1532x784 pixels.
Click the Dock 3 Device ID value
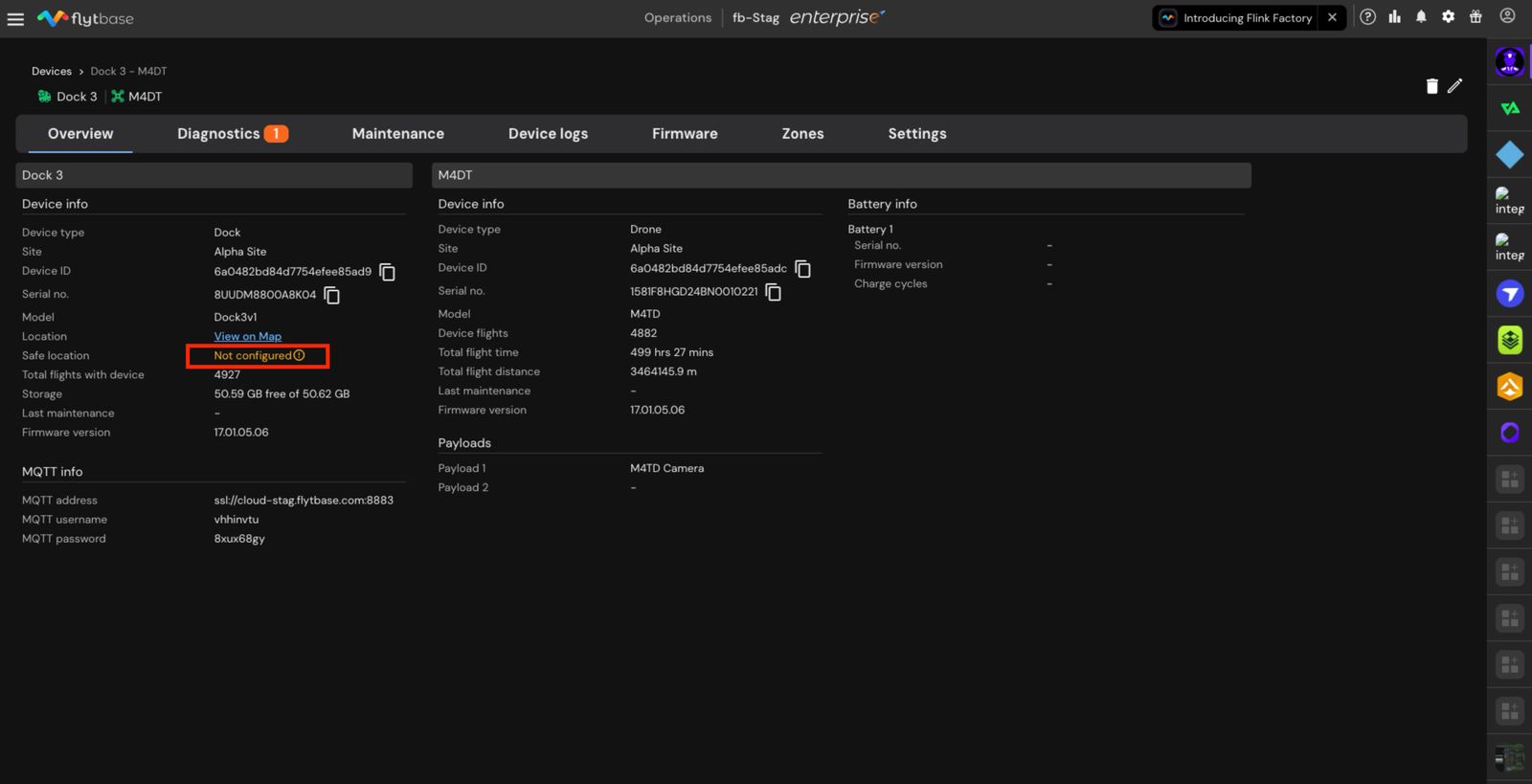(293, 271)
